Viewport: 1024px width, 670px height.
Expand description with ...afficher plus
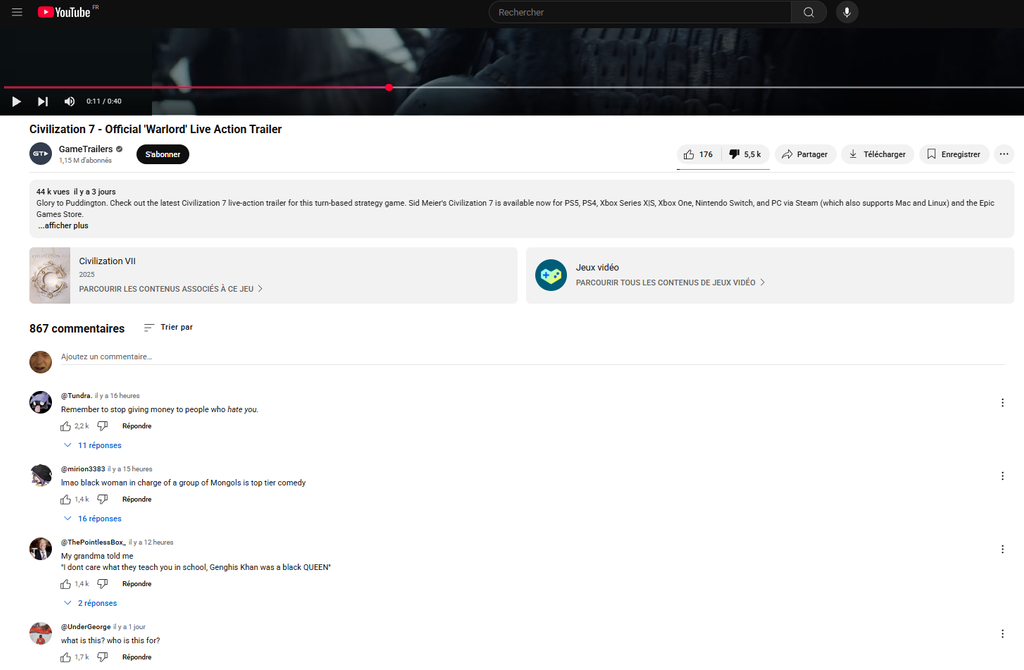click(63, 225)
